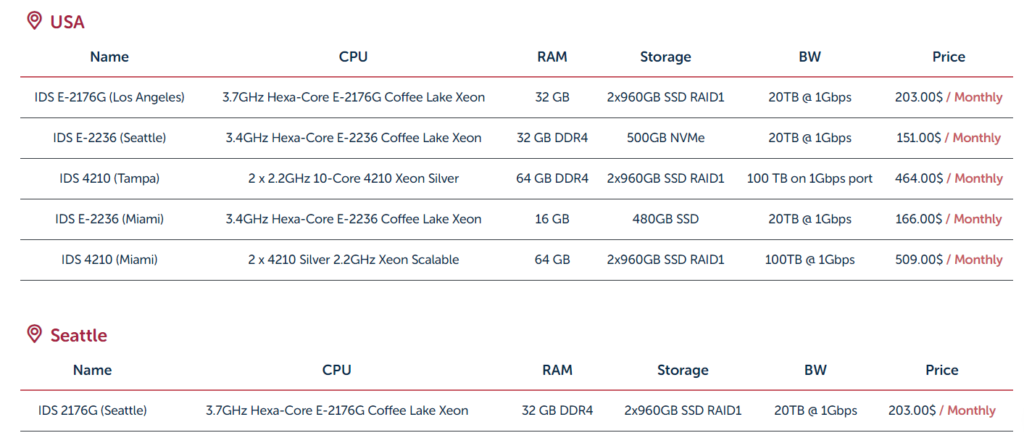Viewport: 1024px width, 446px height.
Task: Click the 151.00$ Monthly price
Action: (x=948, y=138)
